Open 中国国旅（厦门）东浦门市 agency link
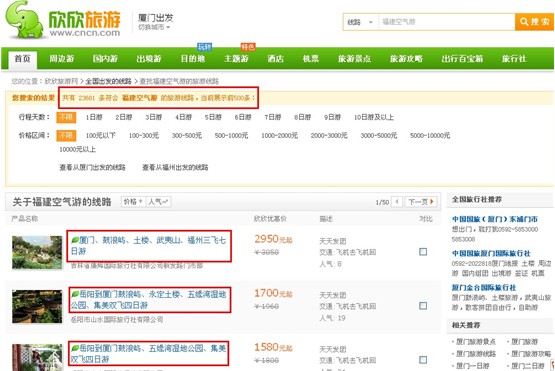This screenshot has width=555, height=371. point(494,219)
